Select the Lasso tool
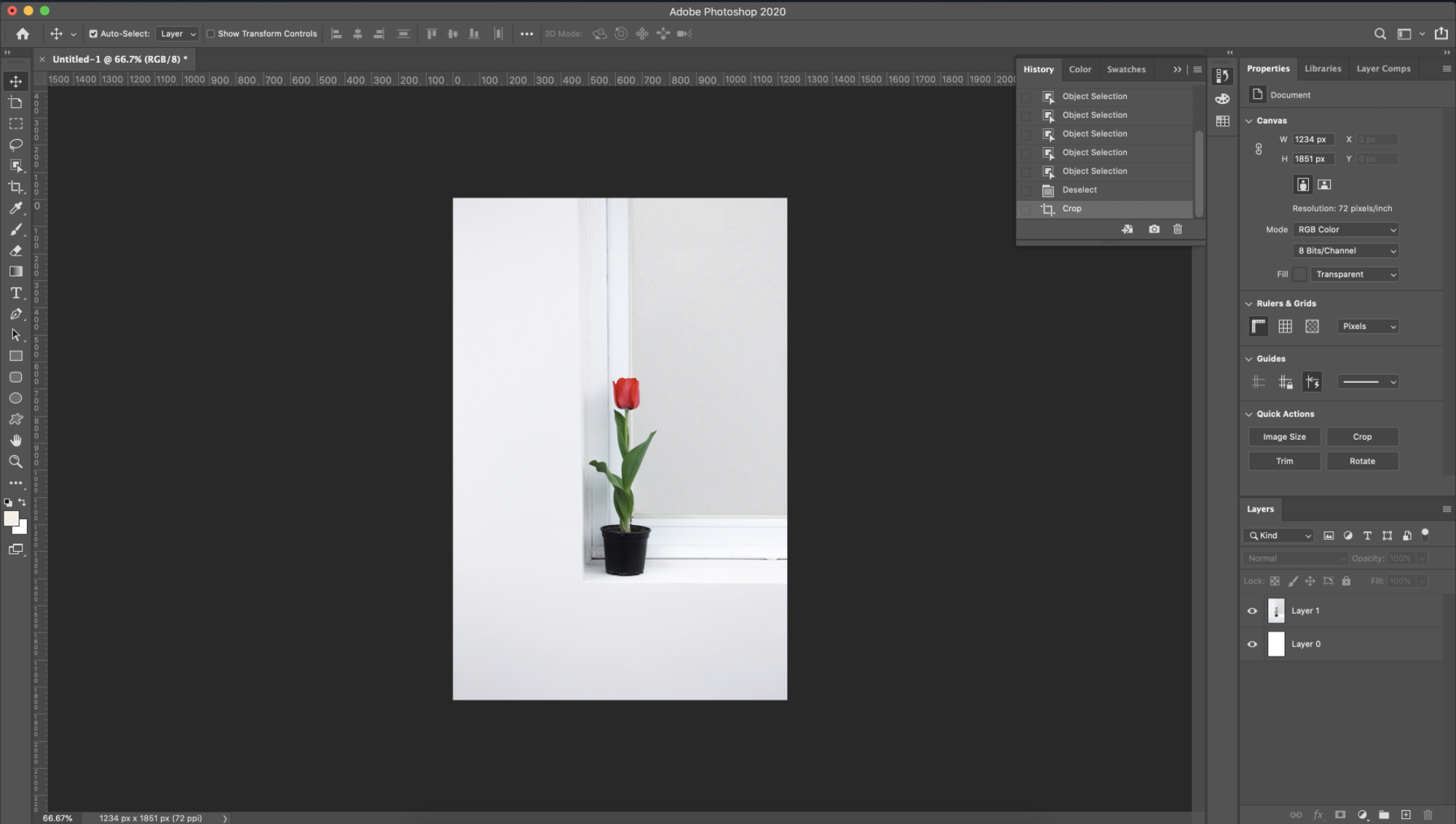The width and height of the screenshot is (1456, 824). point(15,145)
